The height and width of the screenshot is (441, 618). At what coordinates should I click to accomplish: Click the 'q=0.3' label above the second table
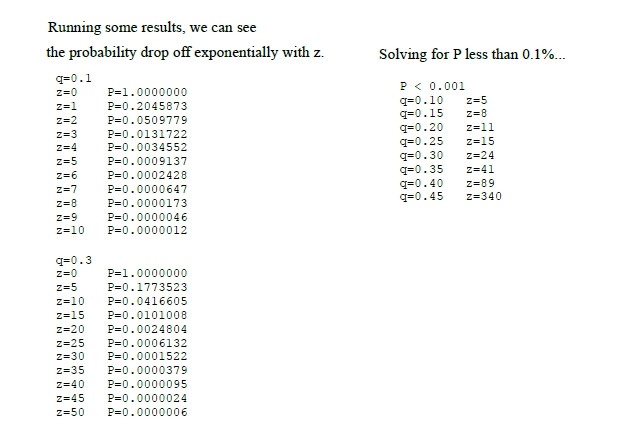coord(74,260)
